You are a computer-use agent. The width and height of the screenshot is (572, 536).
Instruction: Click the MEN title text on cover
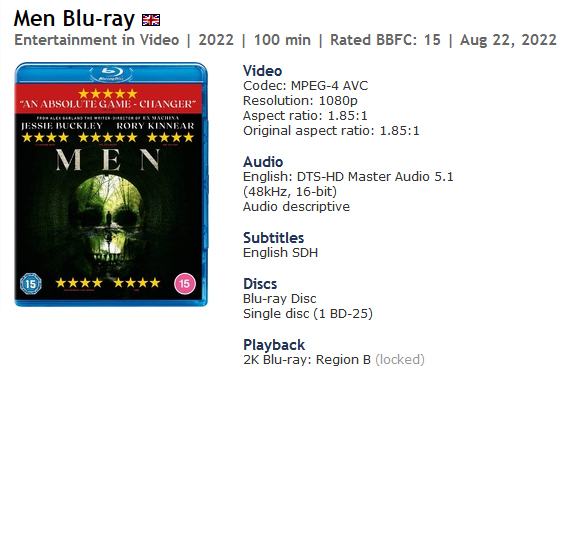pyautogui.click(x=108, y=160)
